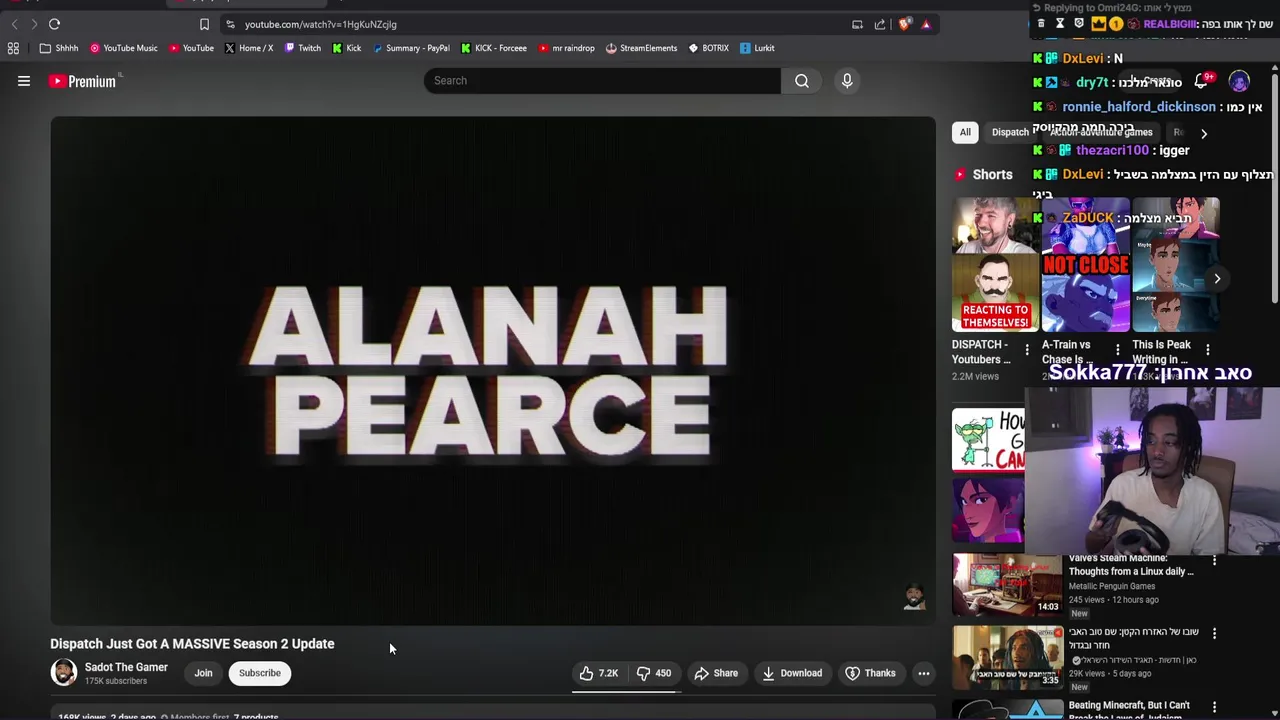The height and width of the screenshot is (720, 1280).
Task: Open the StreamElements bookmark
Action: point(641,48)
